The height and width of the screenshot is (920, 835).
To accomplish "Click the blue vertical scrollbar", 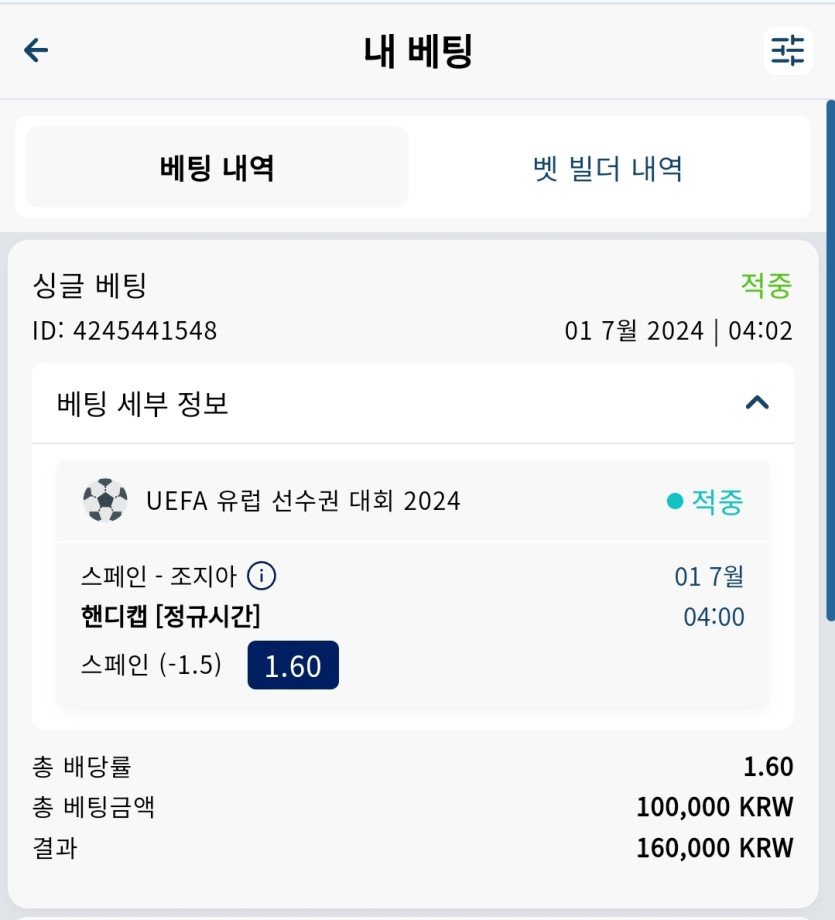I will click(x=830, y=360).
